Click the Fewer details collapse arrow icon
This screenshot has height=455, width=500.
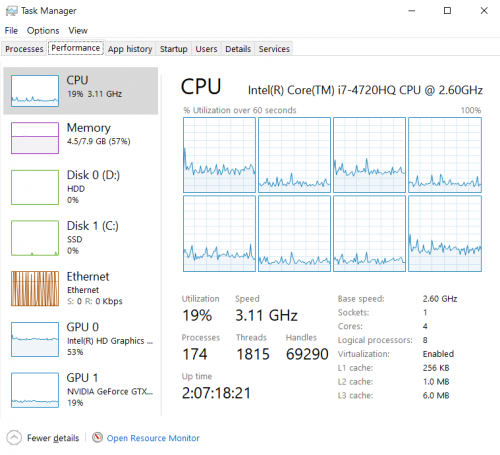tap(14, 438)
